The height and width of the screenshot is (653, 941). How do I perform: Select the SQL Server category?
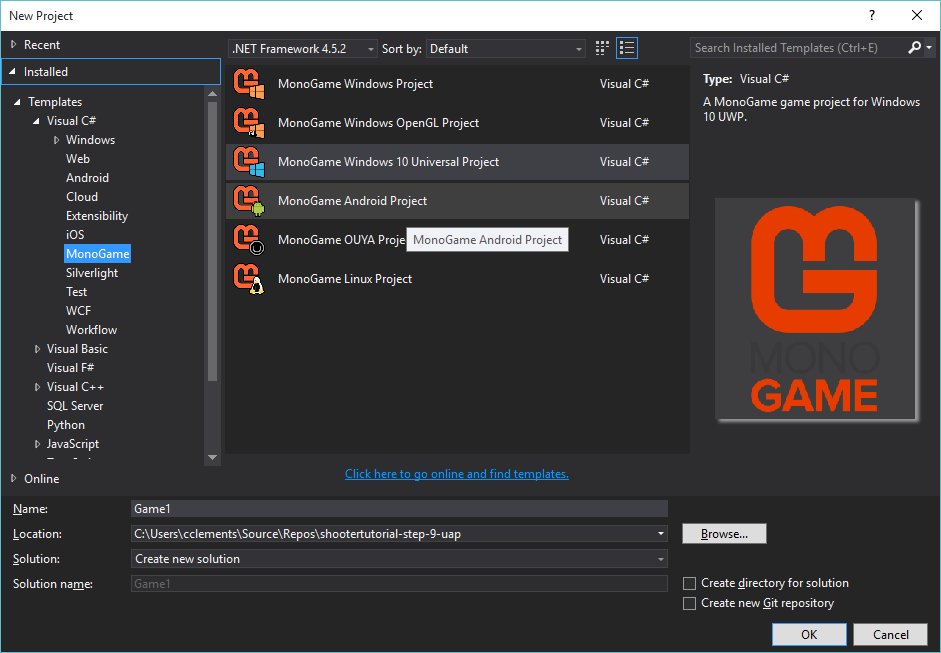(x=75, y=406)
